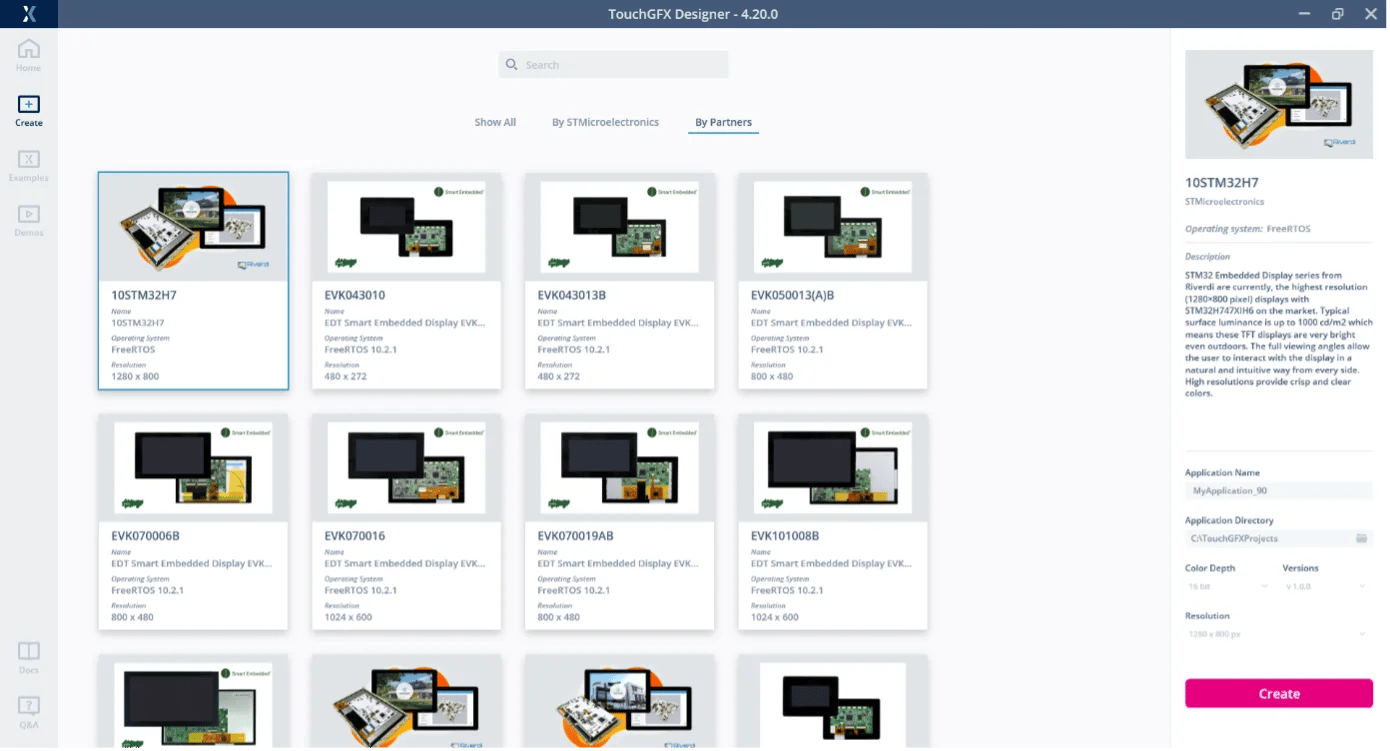This screenshot has width=1390, height=751.
Task: Click the search magnifier icon
Action: [512, 65]
